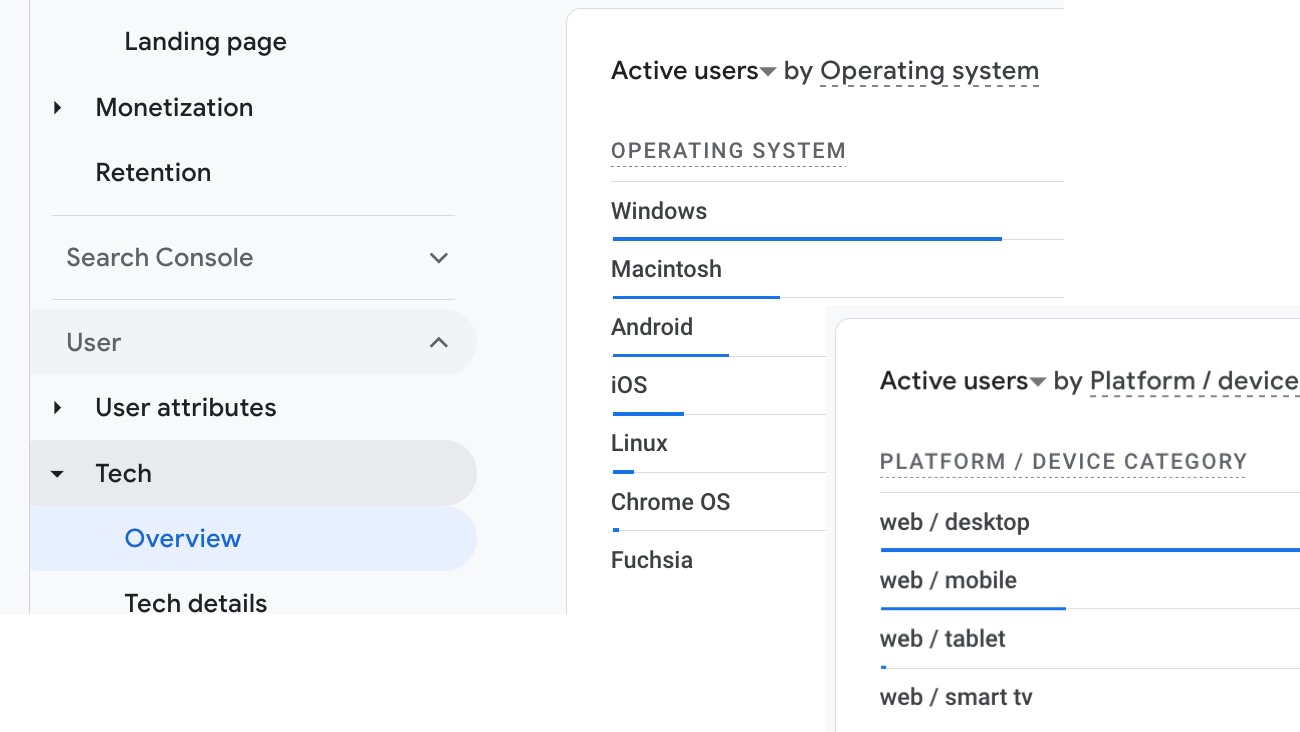
Task: Click the Operating system dimension link
Action: 929,71
